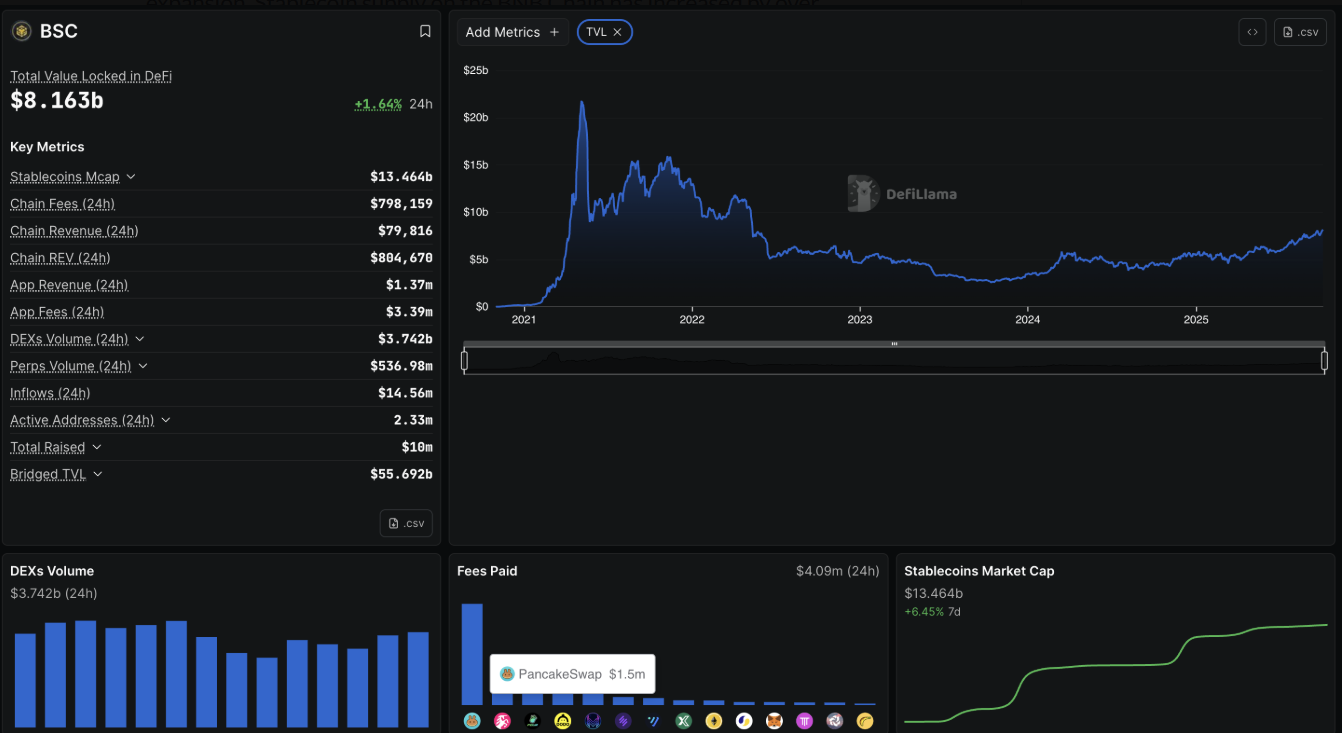Click the green X protocol icon under Fees Paid
1342x733 pixels.
(x=684, y=720)
